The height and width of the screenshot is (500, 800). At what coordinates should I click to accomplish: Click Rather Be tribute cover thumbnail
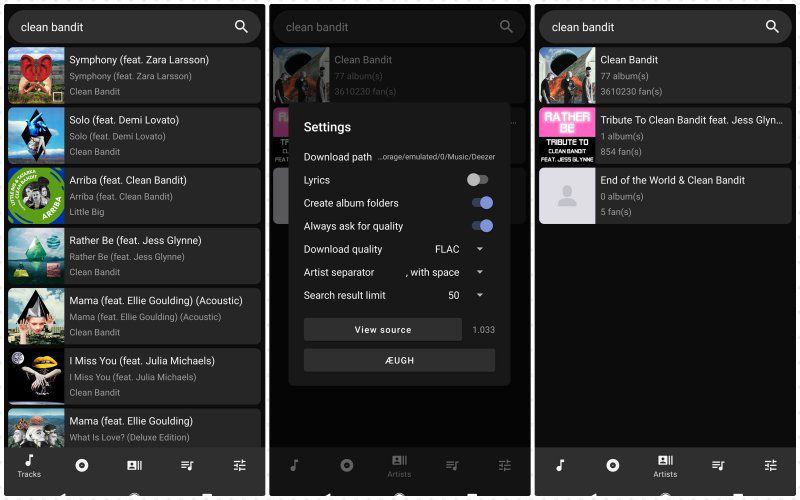567,136
